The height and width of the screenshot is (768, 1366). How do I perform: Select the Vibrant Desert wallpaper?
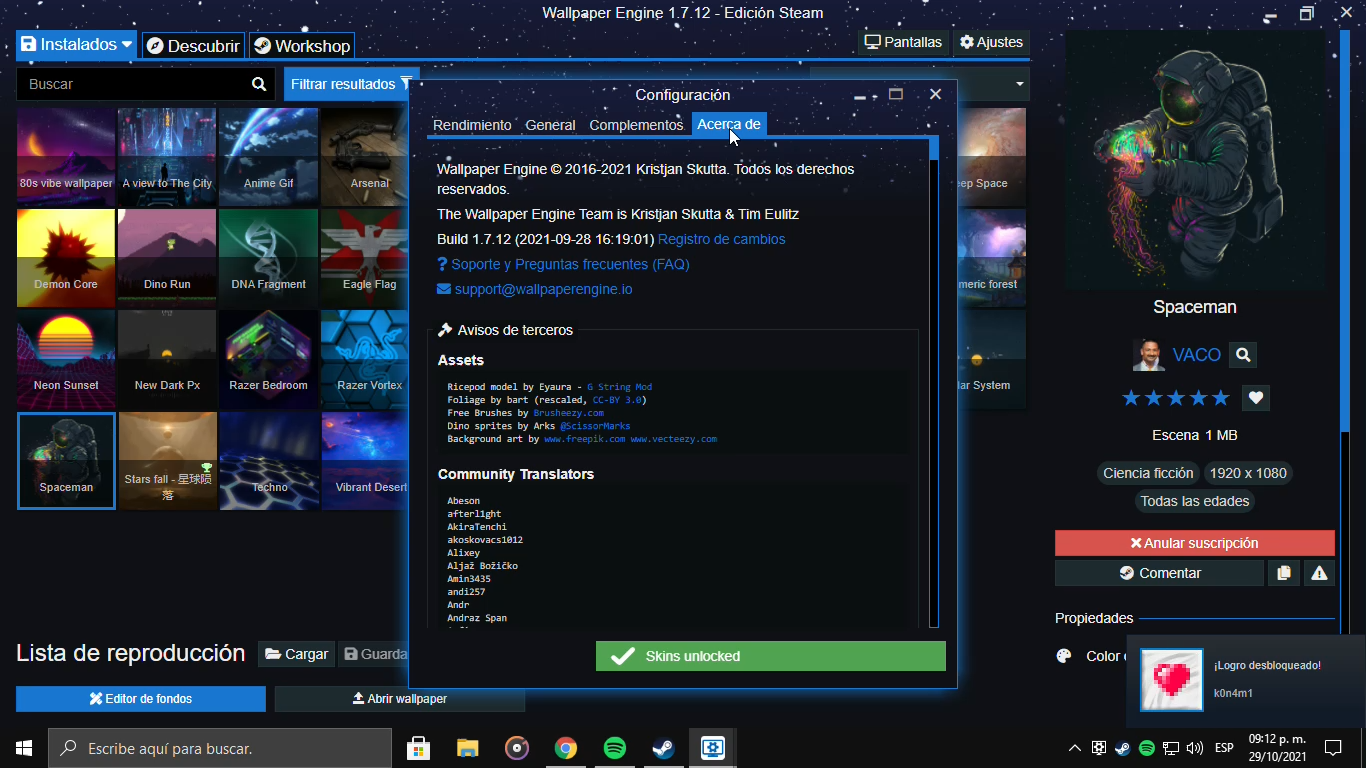tap(365, 460)
